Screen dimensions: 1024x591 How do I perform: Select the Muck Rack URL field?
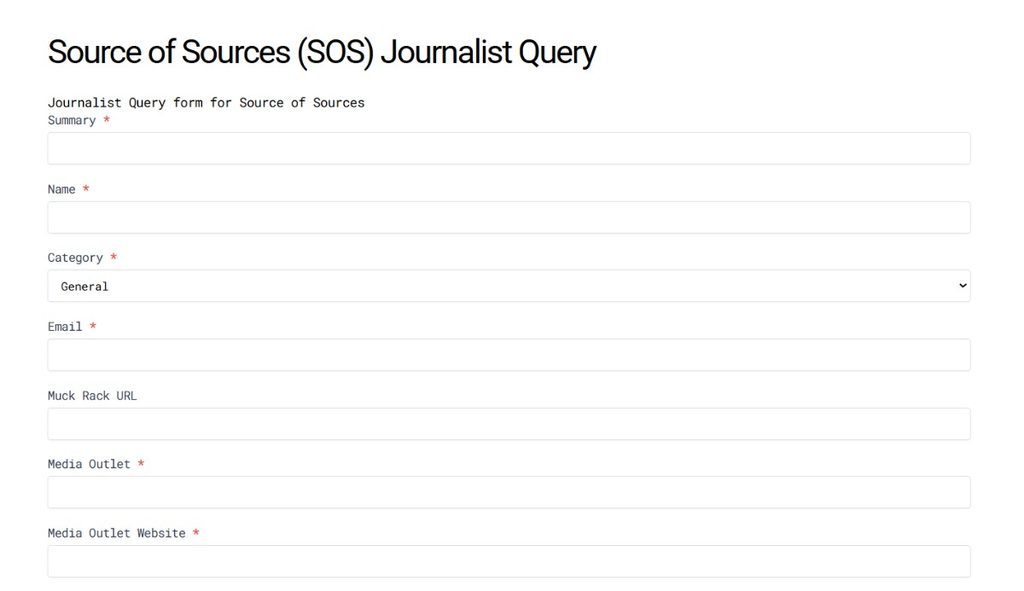pos(509,424)
